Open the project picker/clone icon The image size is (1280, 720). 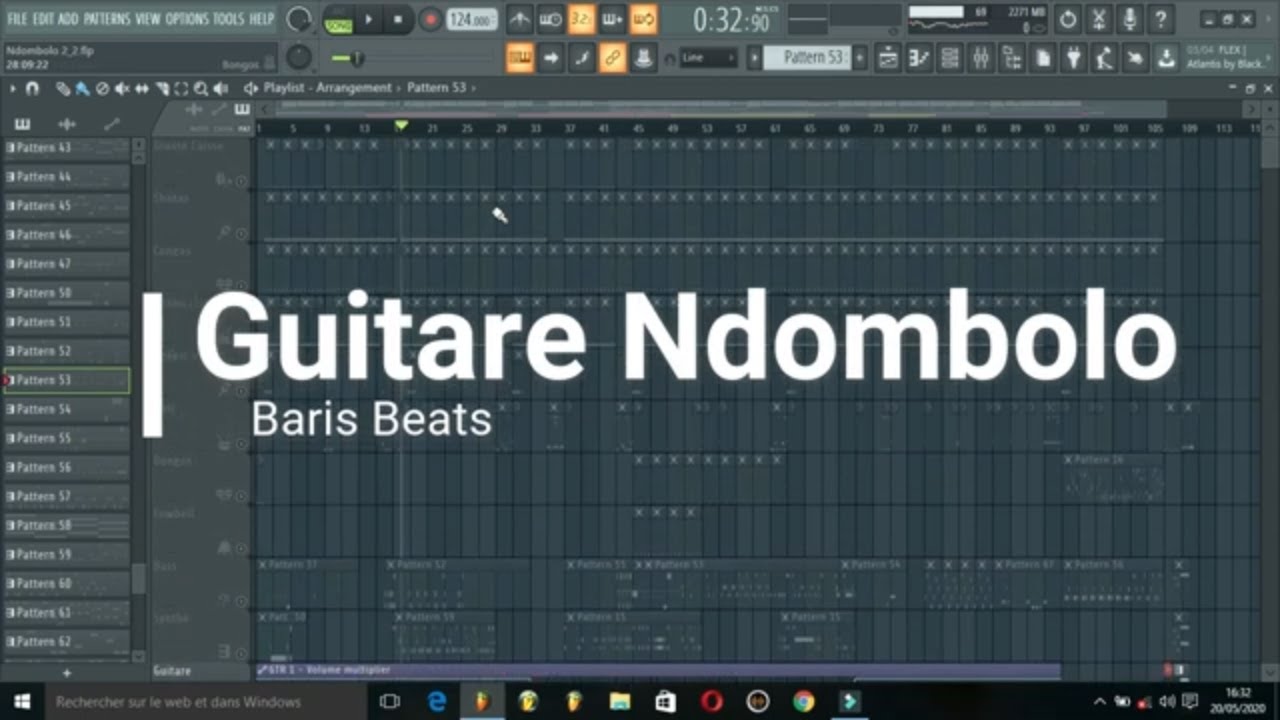pyautogui.click(x=1043, y=58)
